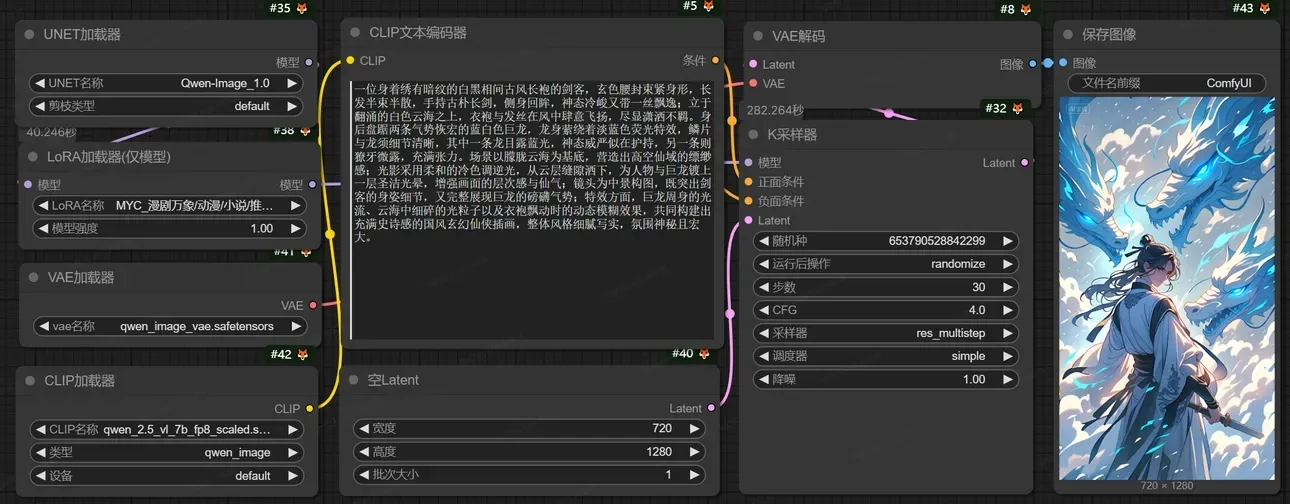Viewport: 1290px width, 504px height.
Task: Toggle collapse of the 保存图像 node
Action: (x=1068, y=35)
